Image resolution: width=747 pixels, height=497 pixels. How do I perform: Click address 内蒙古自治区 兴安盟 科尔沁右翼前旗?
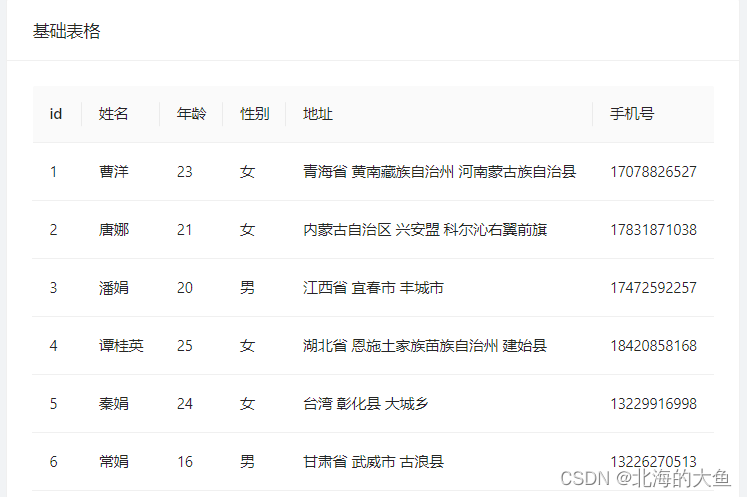click(x=425, y=230)
